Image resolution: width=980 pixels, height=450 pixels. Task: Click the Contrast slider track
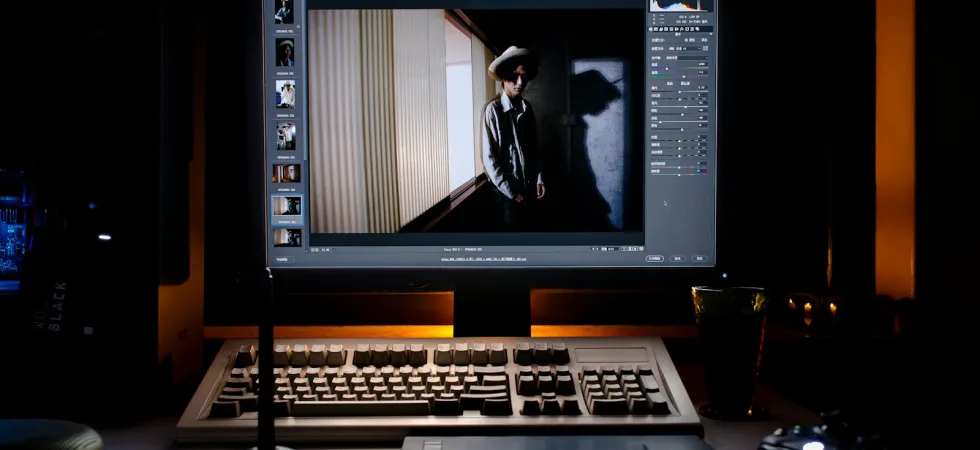coord(679,99)
